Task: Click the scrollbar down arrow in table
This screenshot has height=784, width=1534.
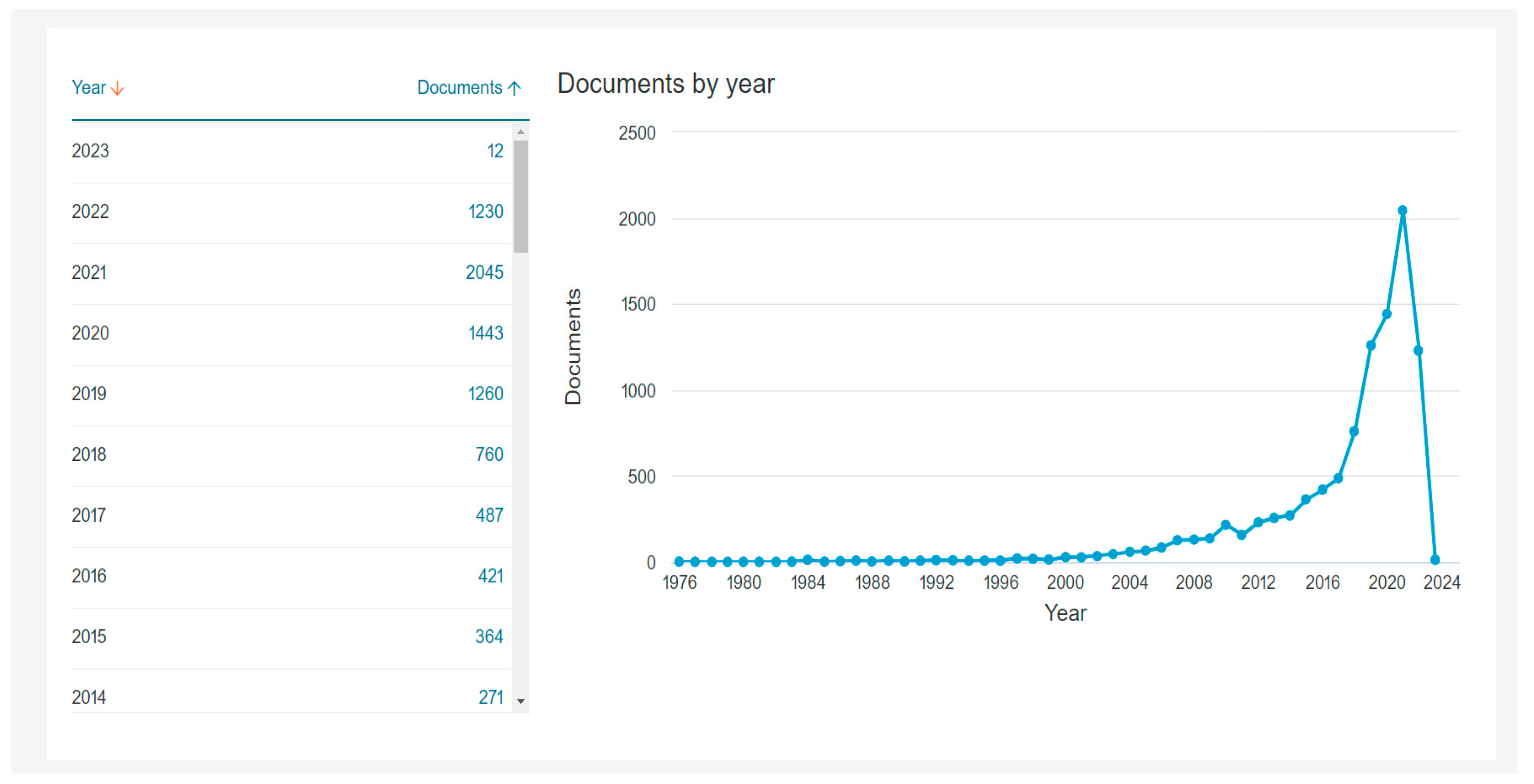Action: click(520, 701)
